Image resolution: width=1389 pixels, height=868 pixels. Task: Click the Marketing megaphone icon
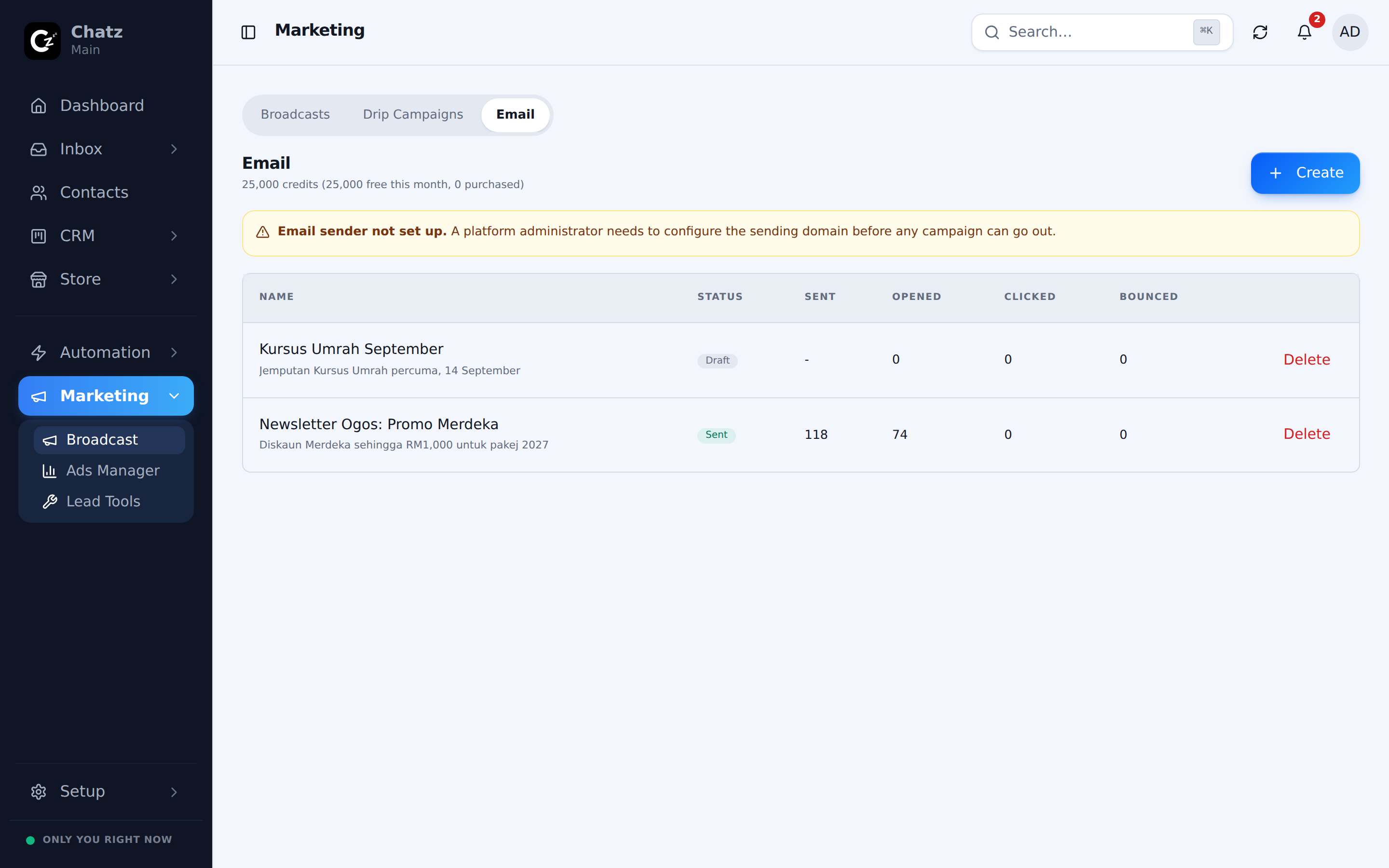click(x=39, y=396)
